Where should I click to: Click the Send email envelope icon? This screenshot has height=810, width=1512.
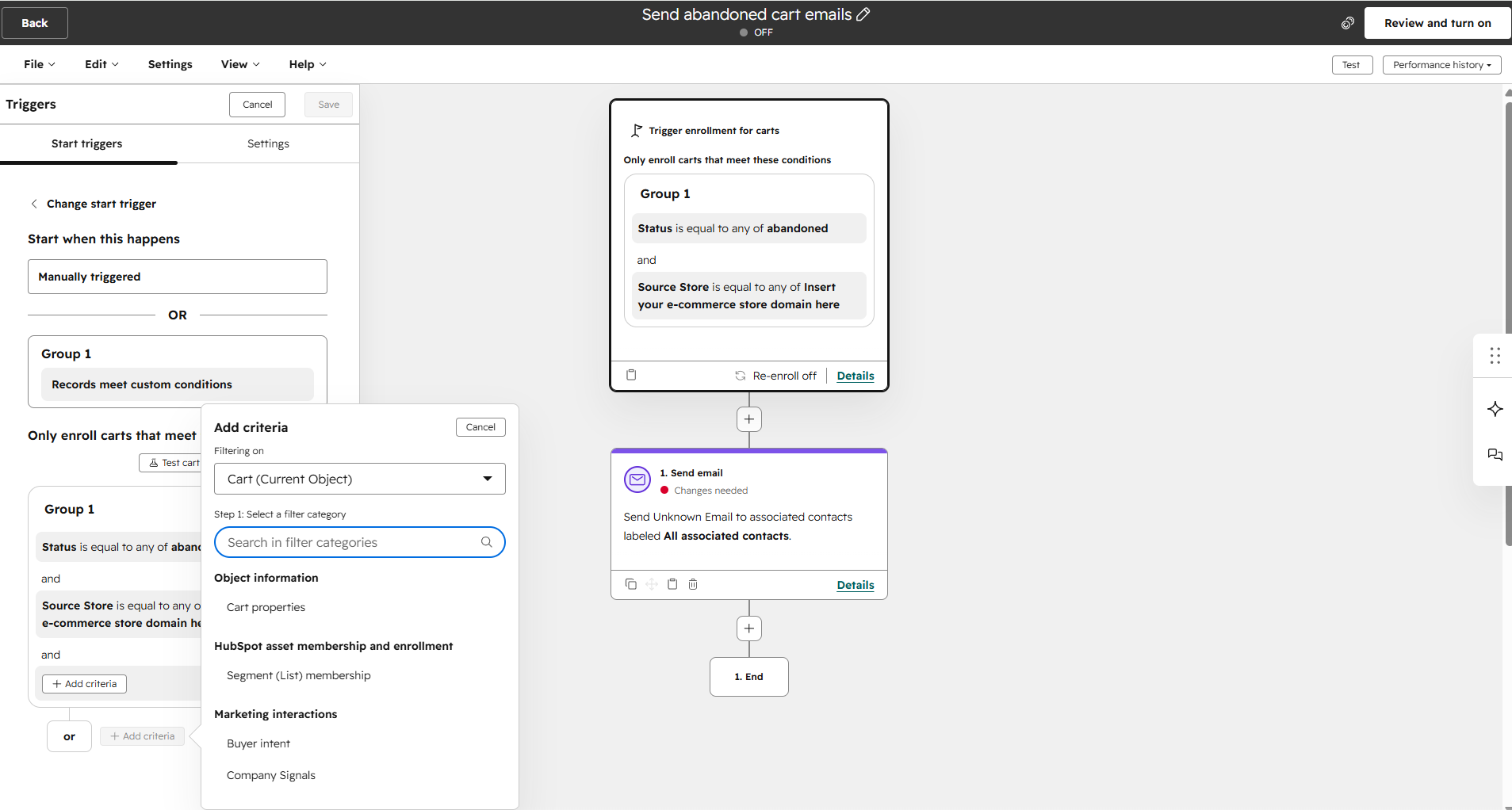coord(637,480)
